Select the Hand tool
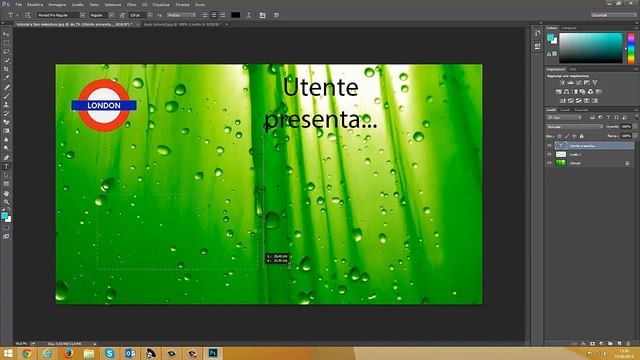Image resolution: width=640 pixels, height=360 pixels. 6,193
